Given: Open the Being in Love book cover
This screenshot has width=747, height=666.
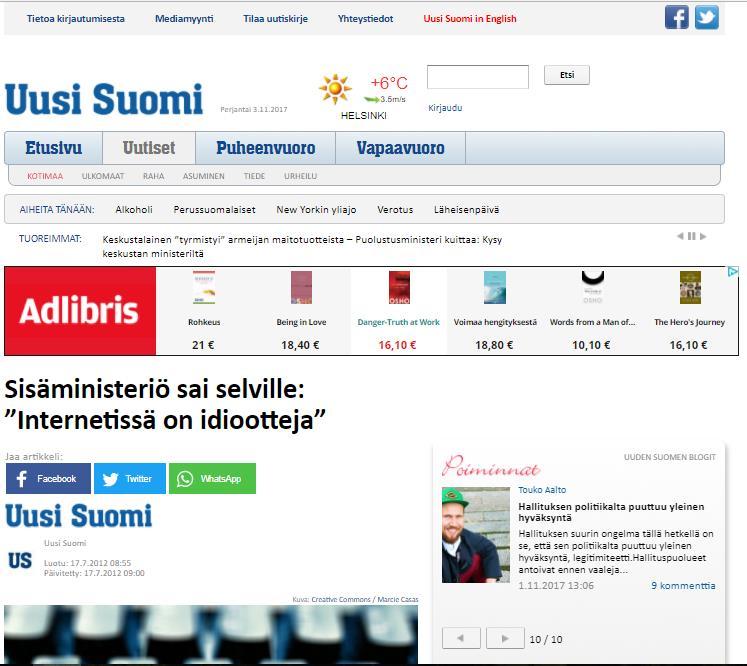Looking at the screenshot, I should click(301, 287).
